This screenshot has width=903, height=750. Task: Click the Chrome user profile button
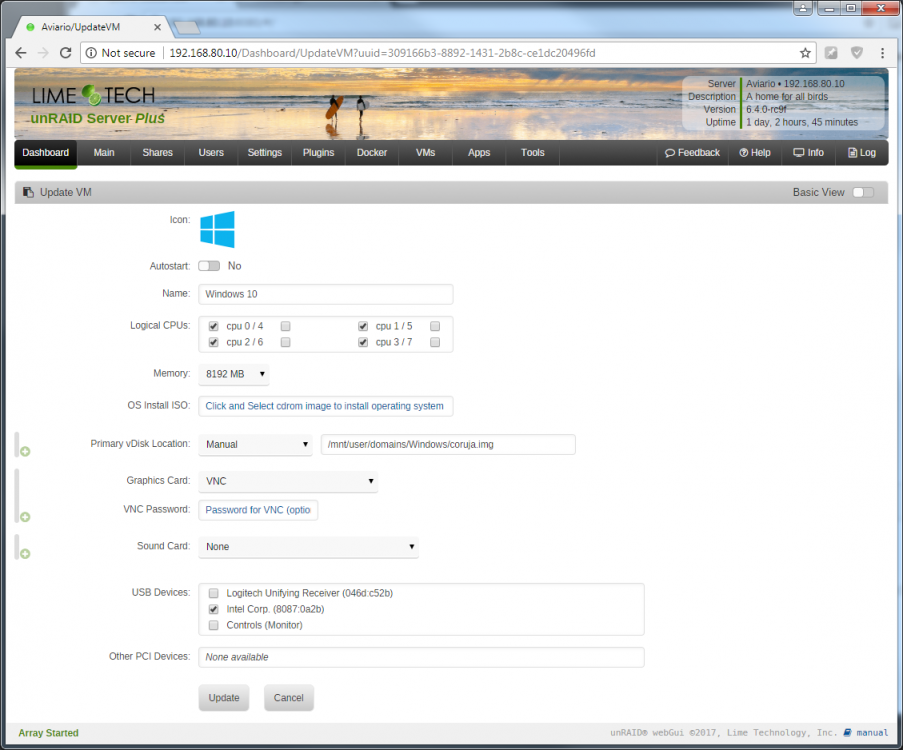point(803,8)
